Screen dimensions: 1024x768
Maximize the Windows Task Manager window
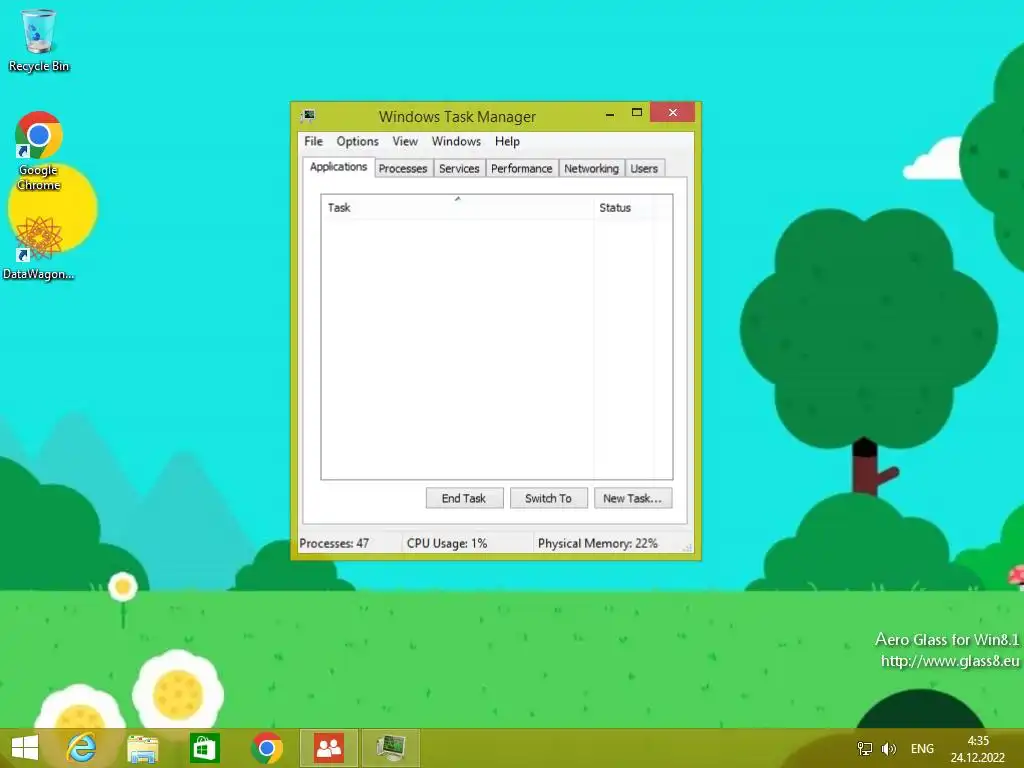click(637, 113)
